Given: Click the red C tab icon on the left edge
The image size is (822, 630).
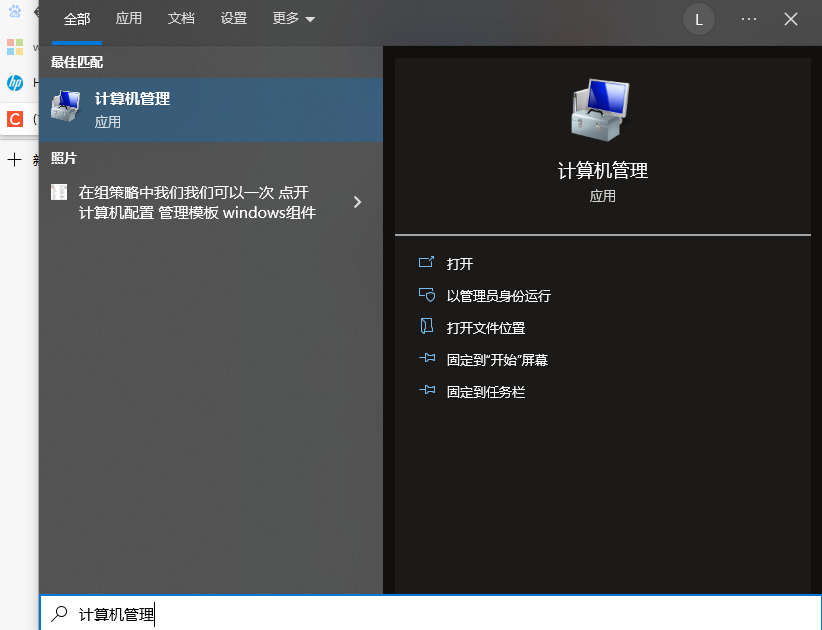Looking at the screenshot, I should click(15, 119).
